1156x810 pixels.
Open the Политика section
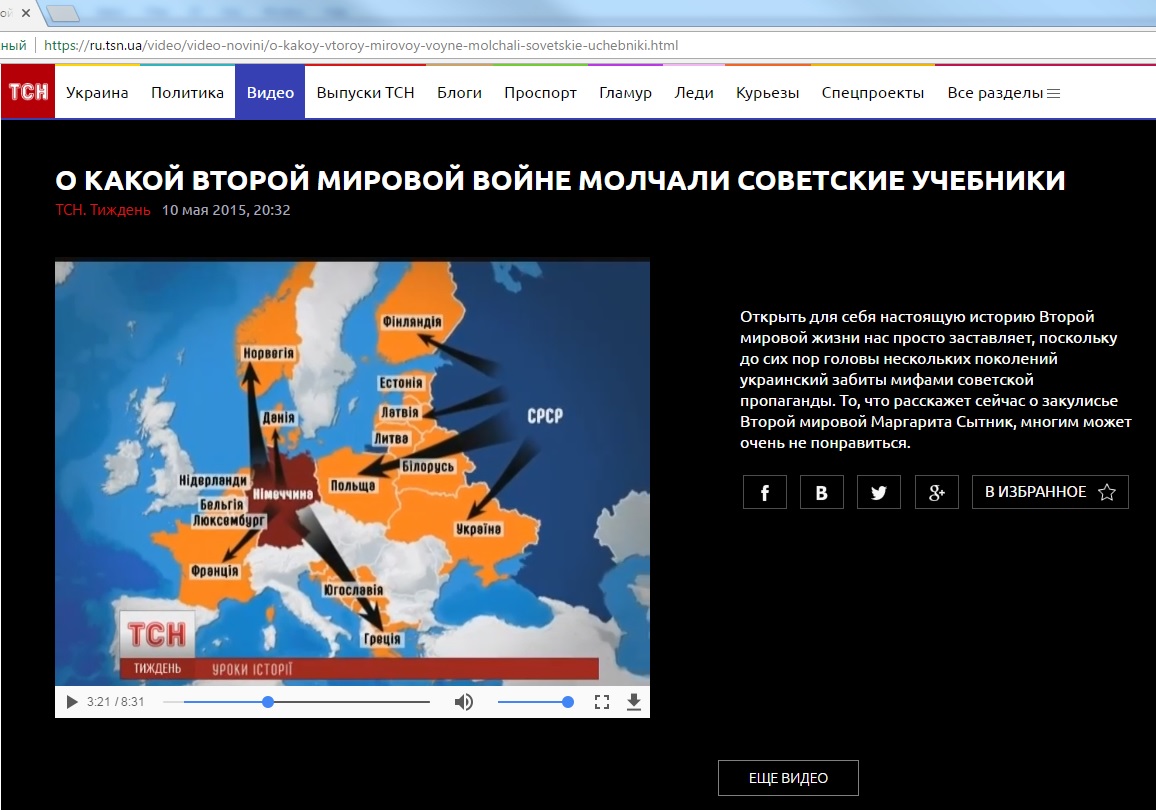click(187, 93)
